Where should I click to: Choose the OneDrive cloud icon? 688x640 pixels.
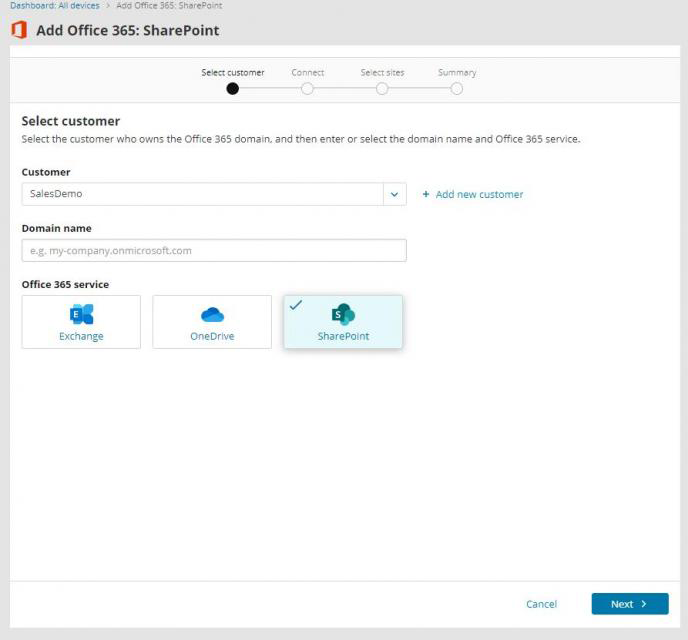(x=212, y=315)
